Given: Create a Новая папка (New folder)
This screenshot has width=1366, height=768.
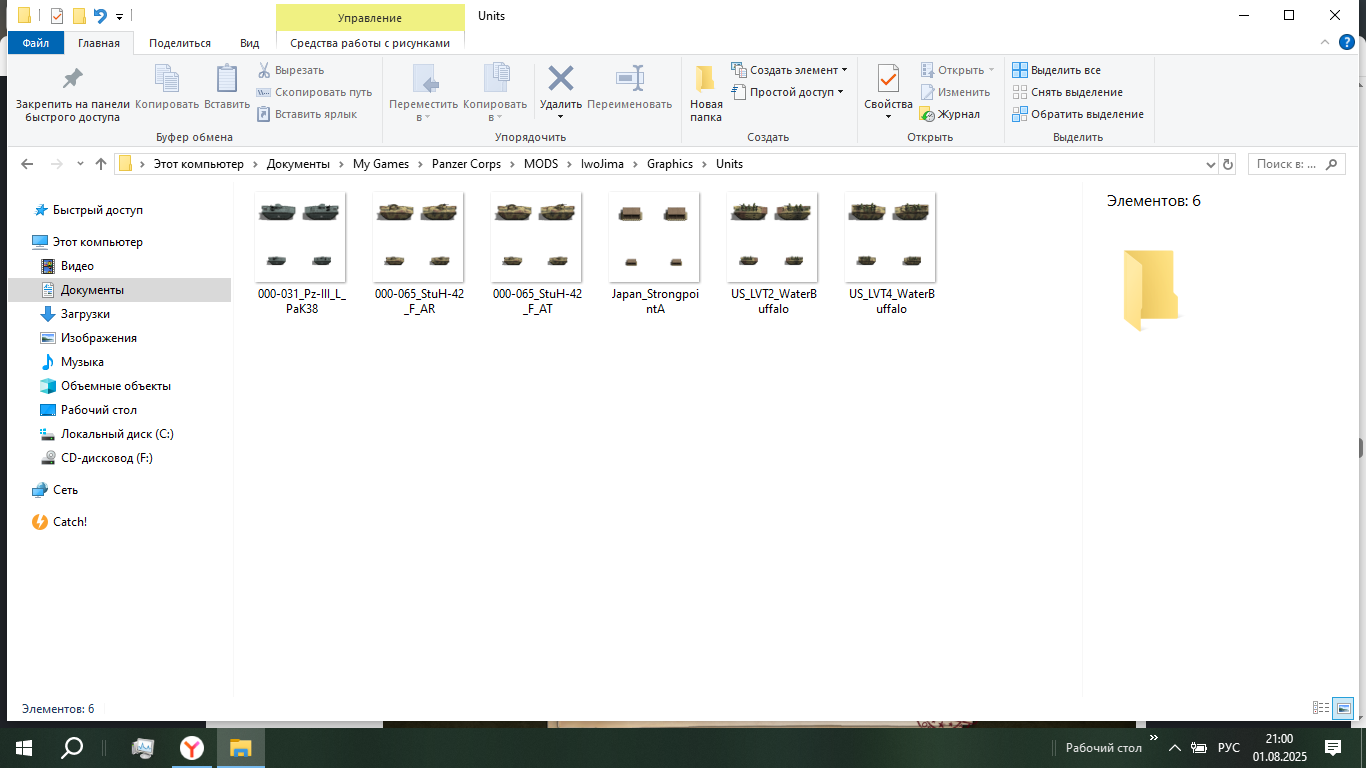Looking at the screenshot, I should coord(706,94).
